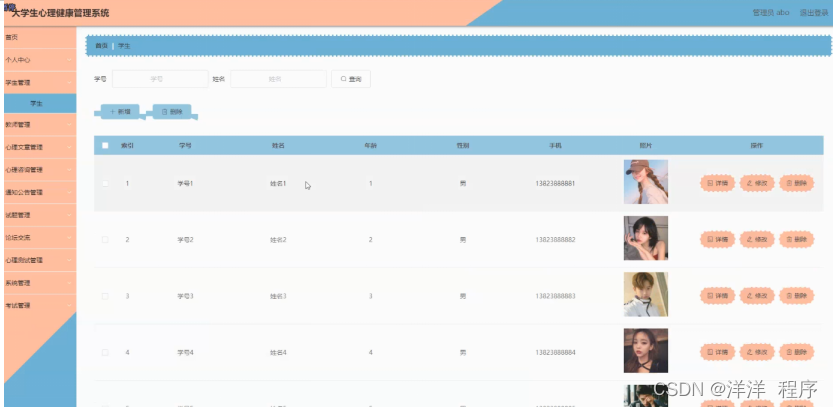Click the 年龄 column header
Screen dimensions: 833x408
[x=370, y=146]
